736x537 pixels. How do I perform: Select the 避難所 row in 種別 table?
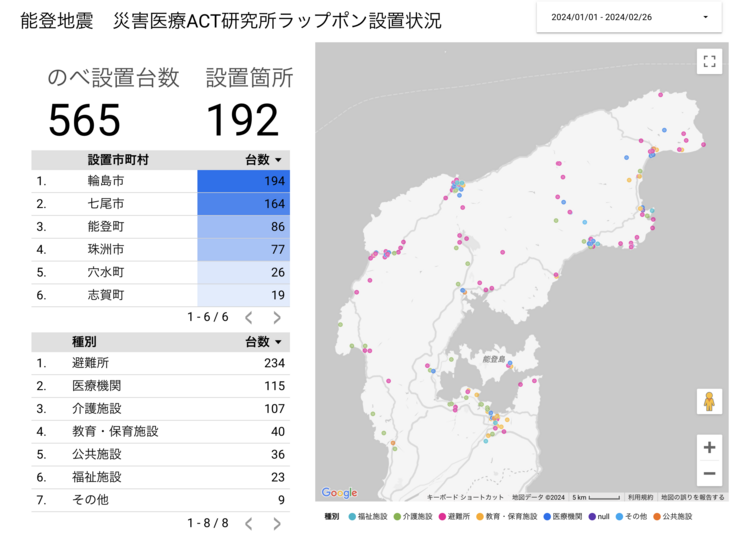coord(161,363)
